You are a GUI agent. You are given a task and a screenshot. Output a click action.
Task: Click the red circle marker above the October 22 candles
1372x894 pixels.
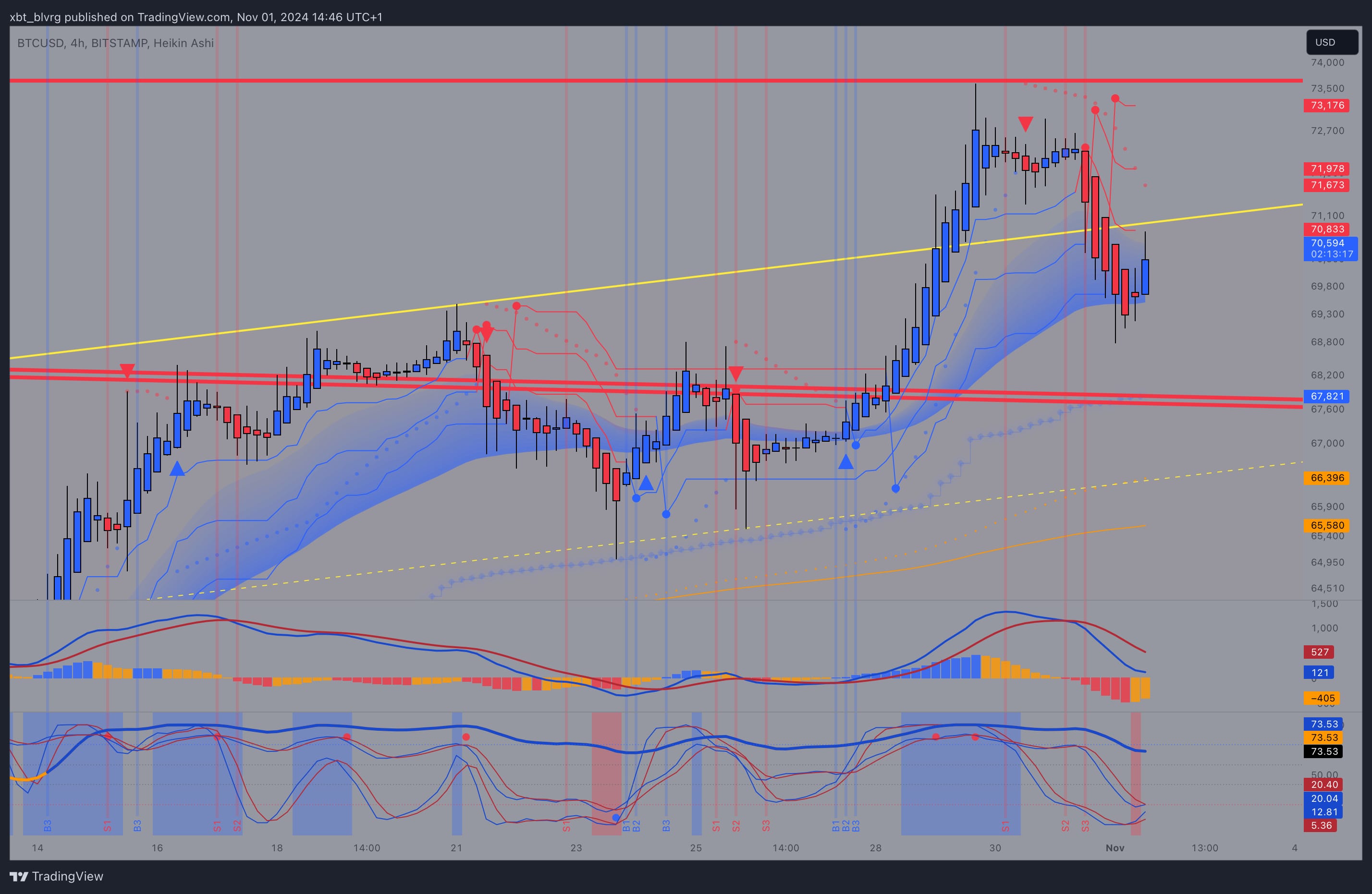point(516,306)
